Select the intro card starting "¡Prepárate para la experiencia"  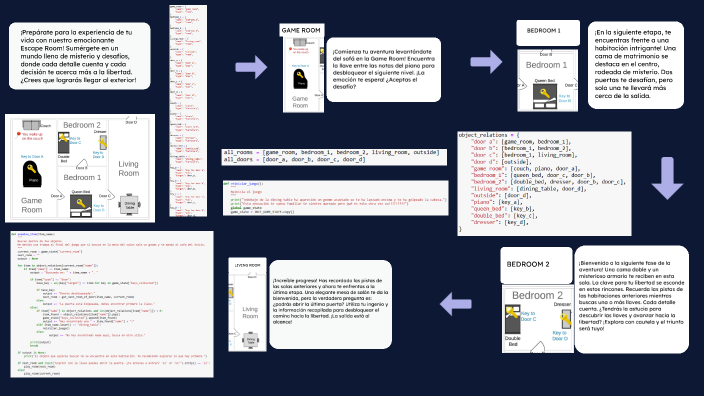click(x=79, y=56)
